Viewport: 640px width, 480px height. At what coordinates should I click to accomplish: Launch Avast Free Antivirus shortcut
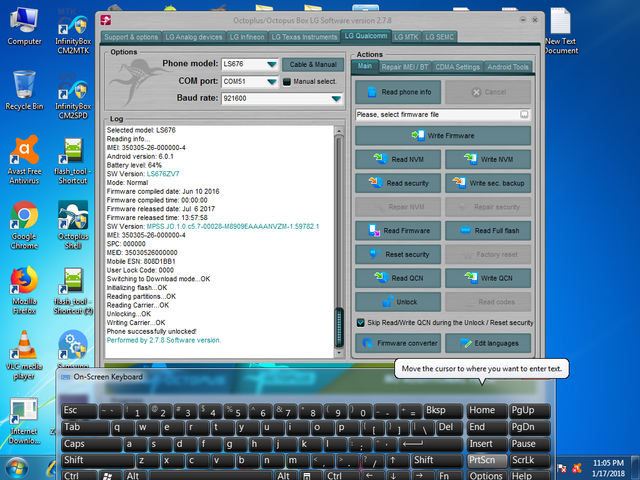pos(24,160)
